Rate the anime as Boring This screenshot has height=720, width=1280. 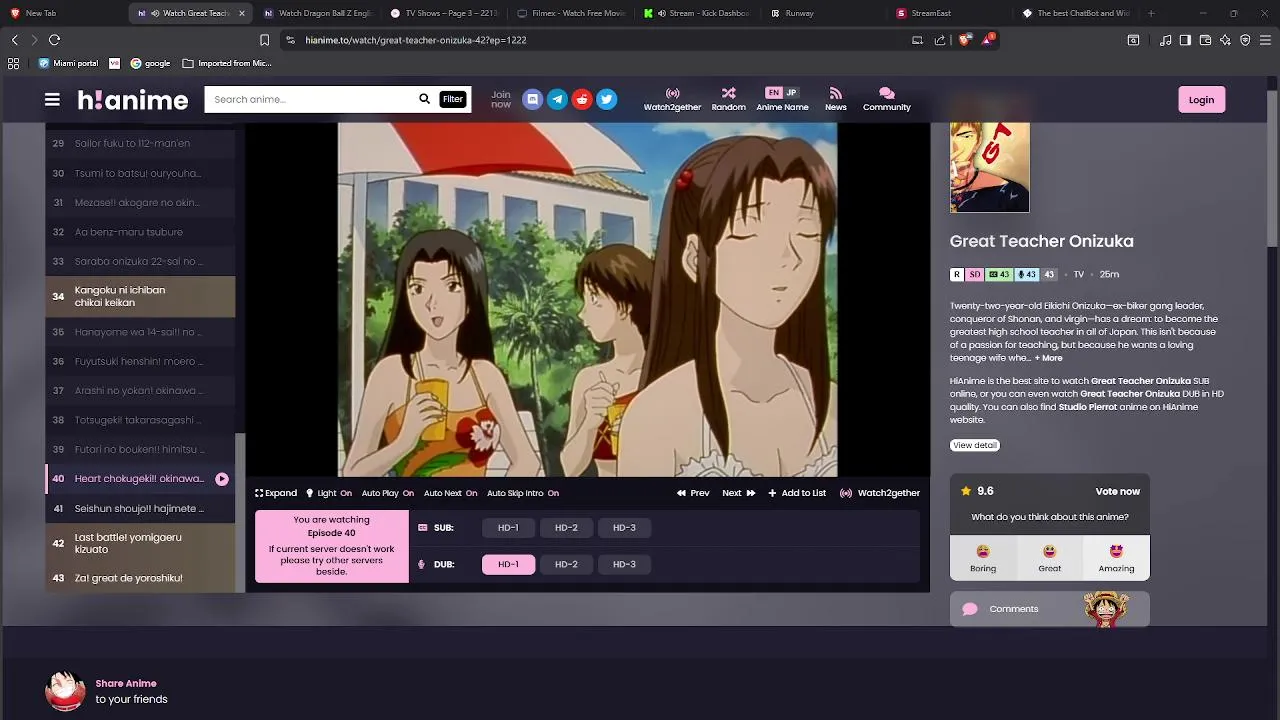coord(983,558)
